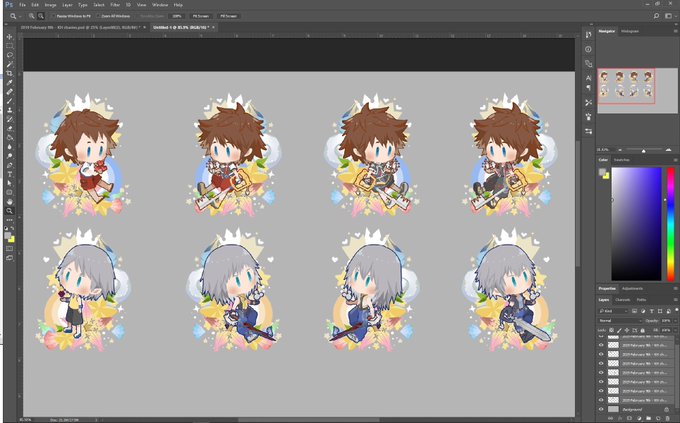Open the Opacity slider dropdown arrow

point(676,321)
